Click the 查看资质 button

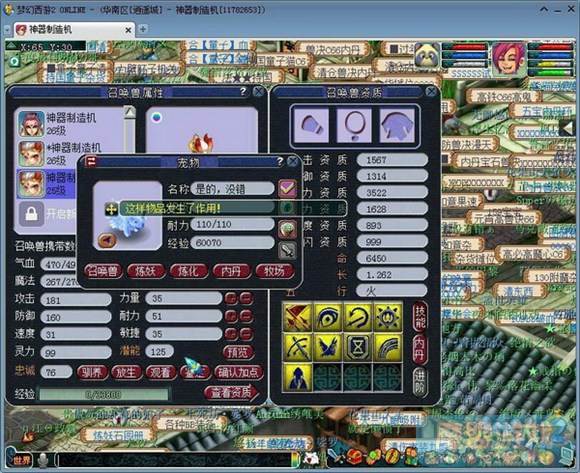point(231,393)
